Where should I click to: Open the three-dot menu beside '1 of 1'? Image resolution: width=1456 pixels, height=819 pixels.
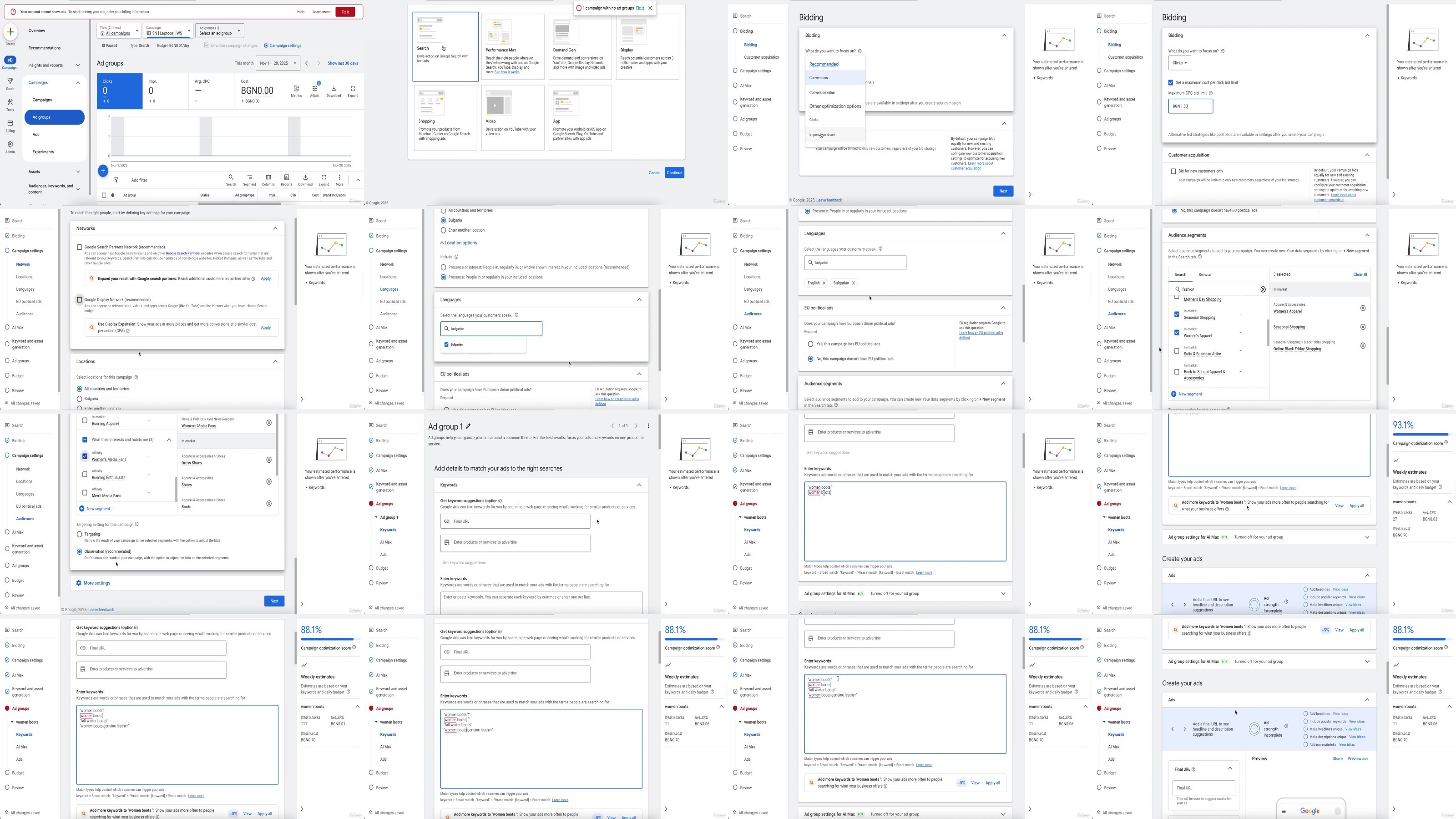tap(648, 426)
